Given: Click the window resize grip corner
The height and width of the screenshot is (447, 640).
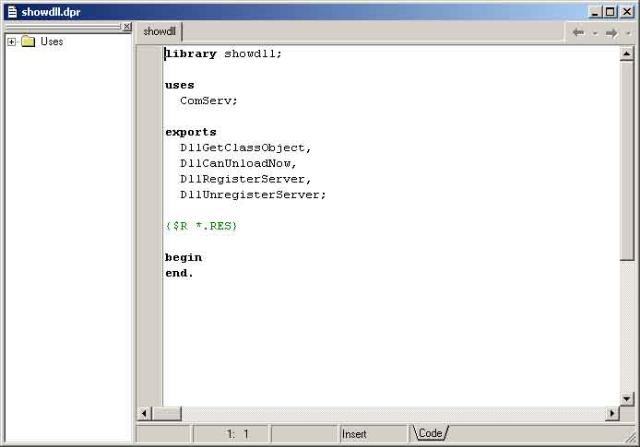Looking at the screenshot, I should click(x=631, y=438).
